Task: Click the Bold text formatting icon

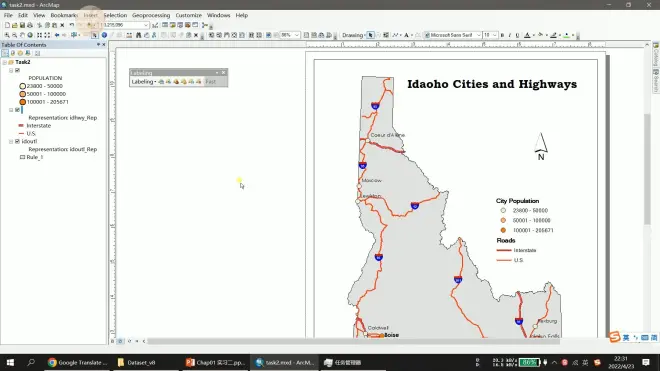Action: click(x=502, y=35)
